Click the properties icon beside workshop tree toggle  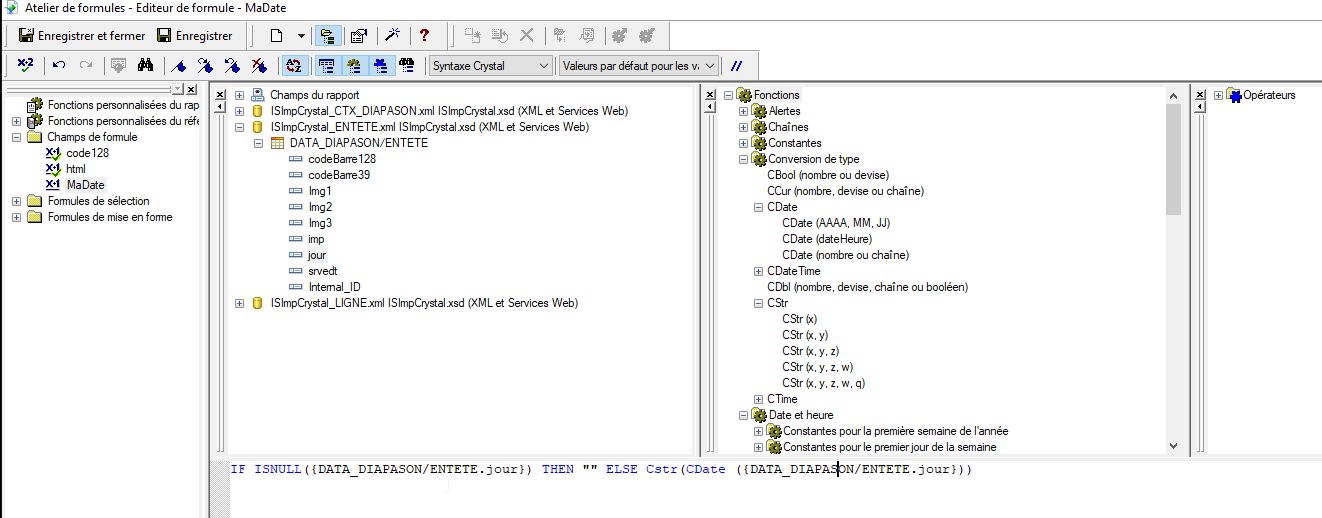click(x=358, y=36)
